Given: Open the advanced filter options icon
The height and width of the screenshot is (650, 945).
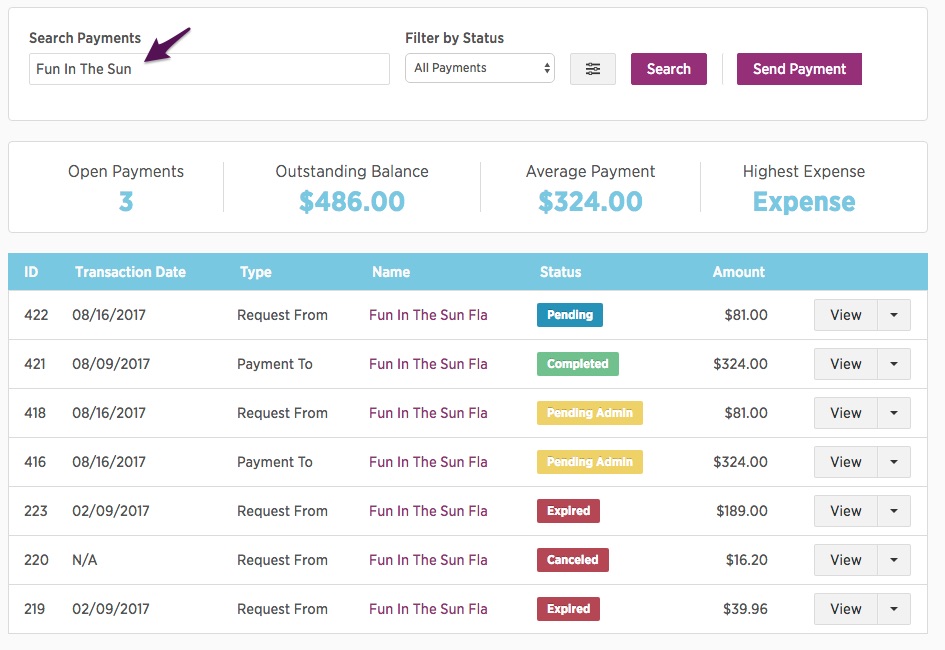Looking at the screenshot, I should pyautogui.click(x=592, y=69).
